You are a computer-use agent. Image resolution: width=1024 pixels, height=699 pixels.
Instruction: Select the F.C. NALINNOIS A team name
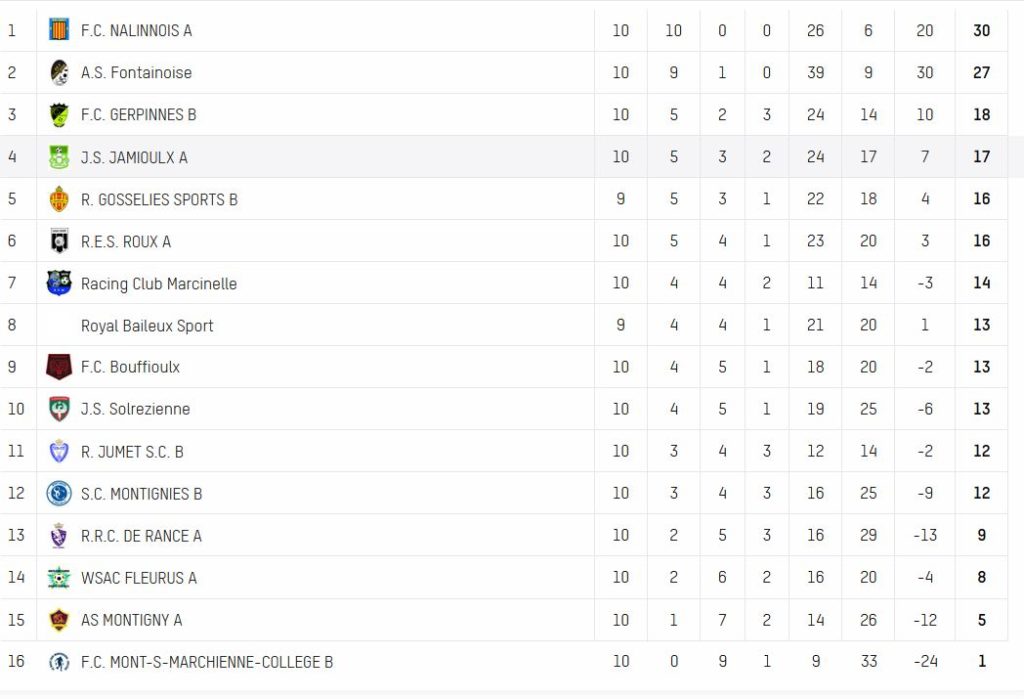(136, 31)
